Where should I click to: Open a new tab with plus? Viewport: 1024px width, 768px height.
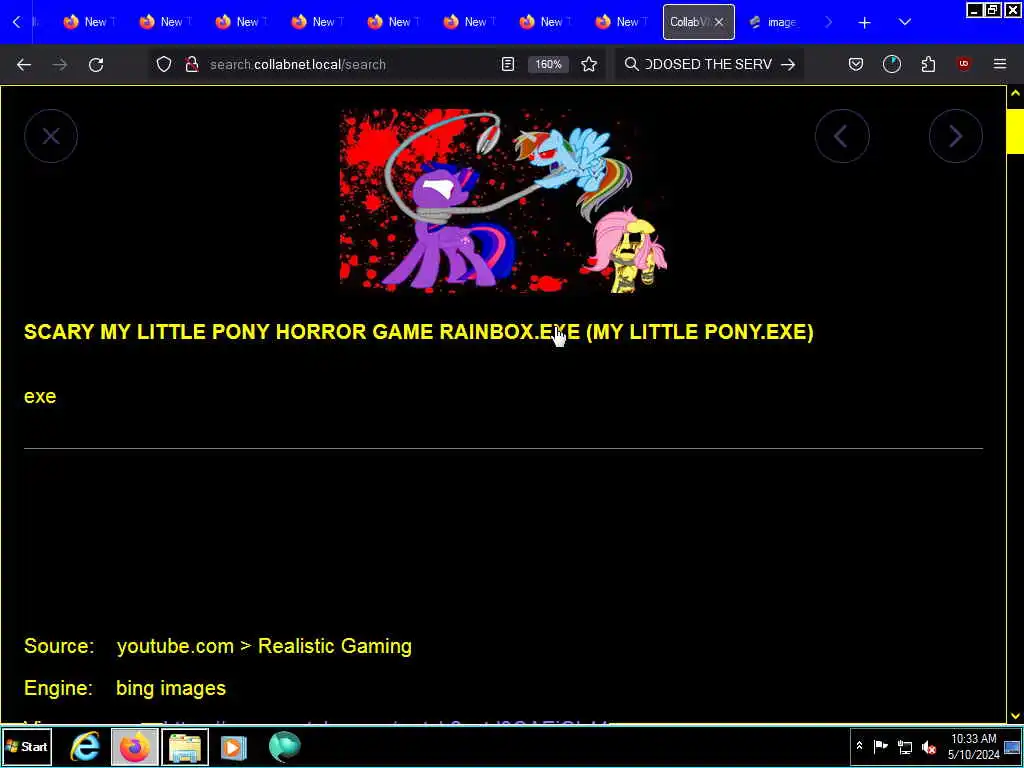(865, 23)
